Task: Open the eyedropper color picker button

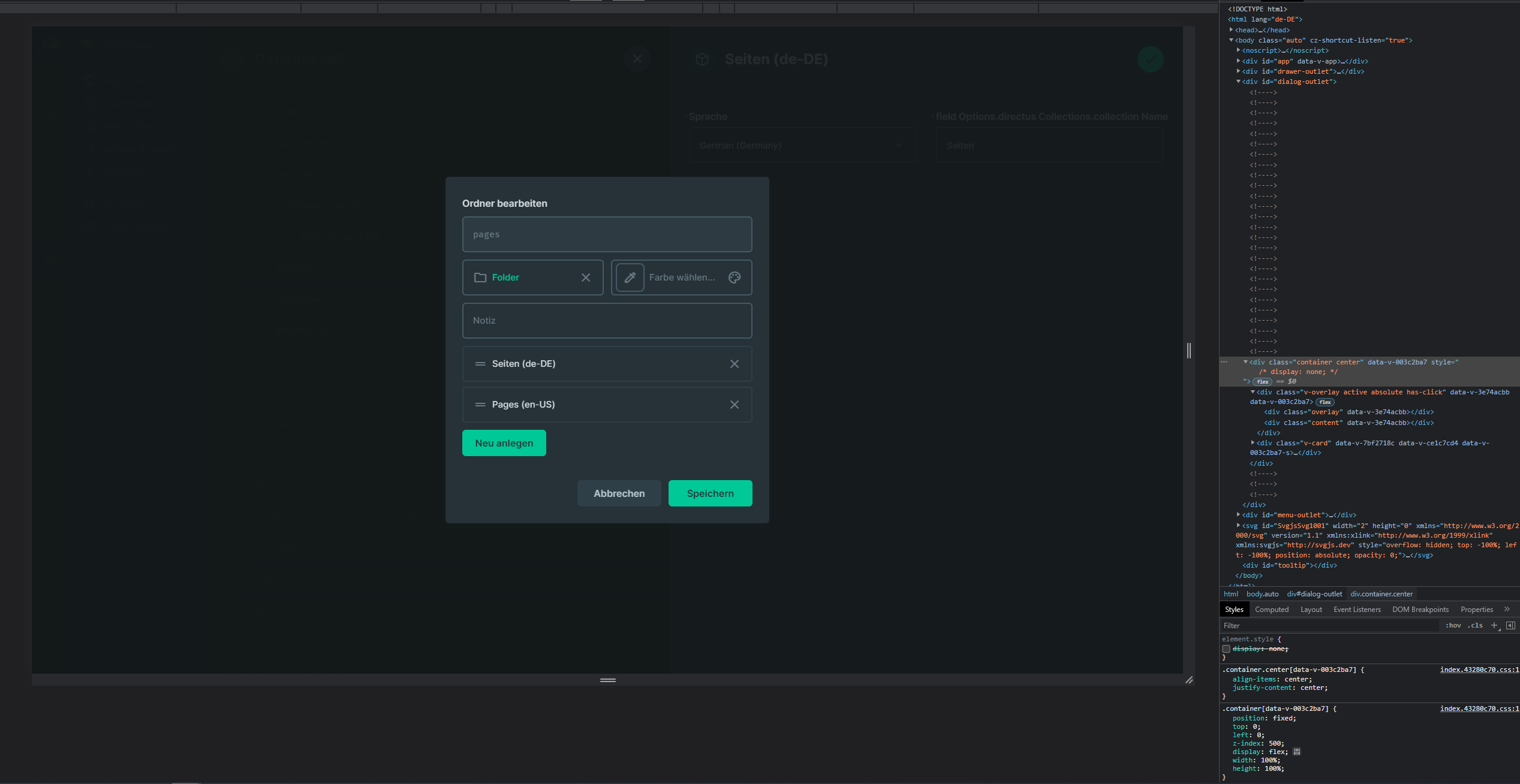Action: click(630, 278)
